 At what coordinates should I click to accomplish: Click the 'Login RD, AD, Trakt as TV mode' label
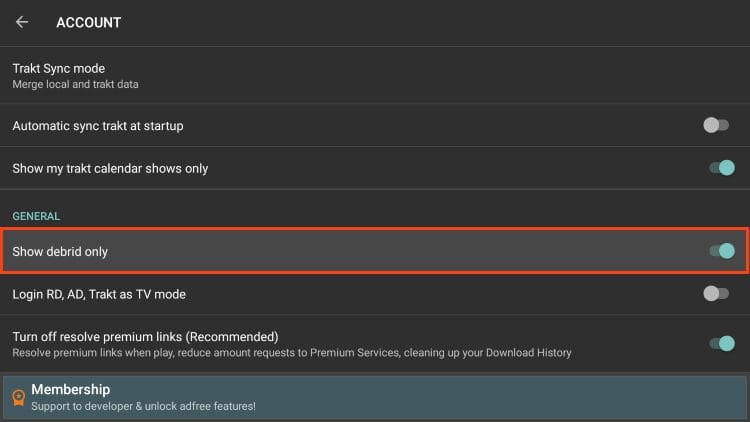[99, 294]
